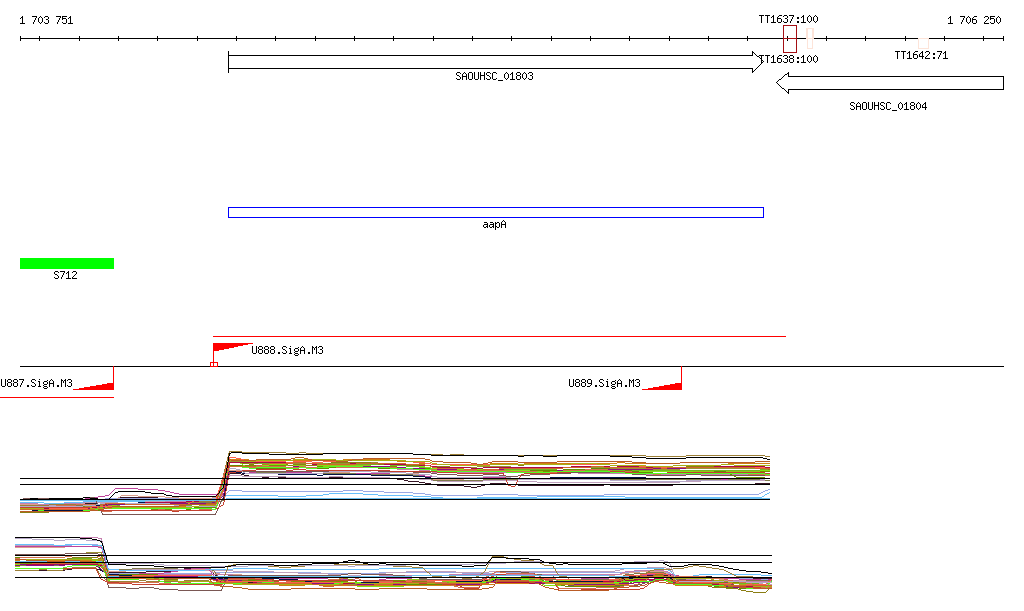This screenshot has width=1024, height=611.
Task: Click the aapA text label
Action: pyautogui.click(x=494, y=225)
